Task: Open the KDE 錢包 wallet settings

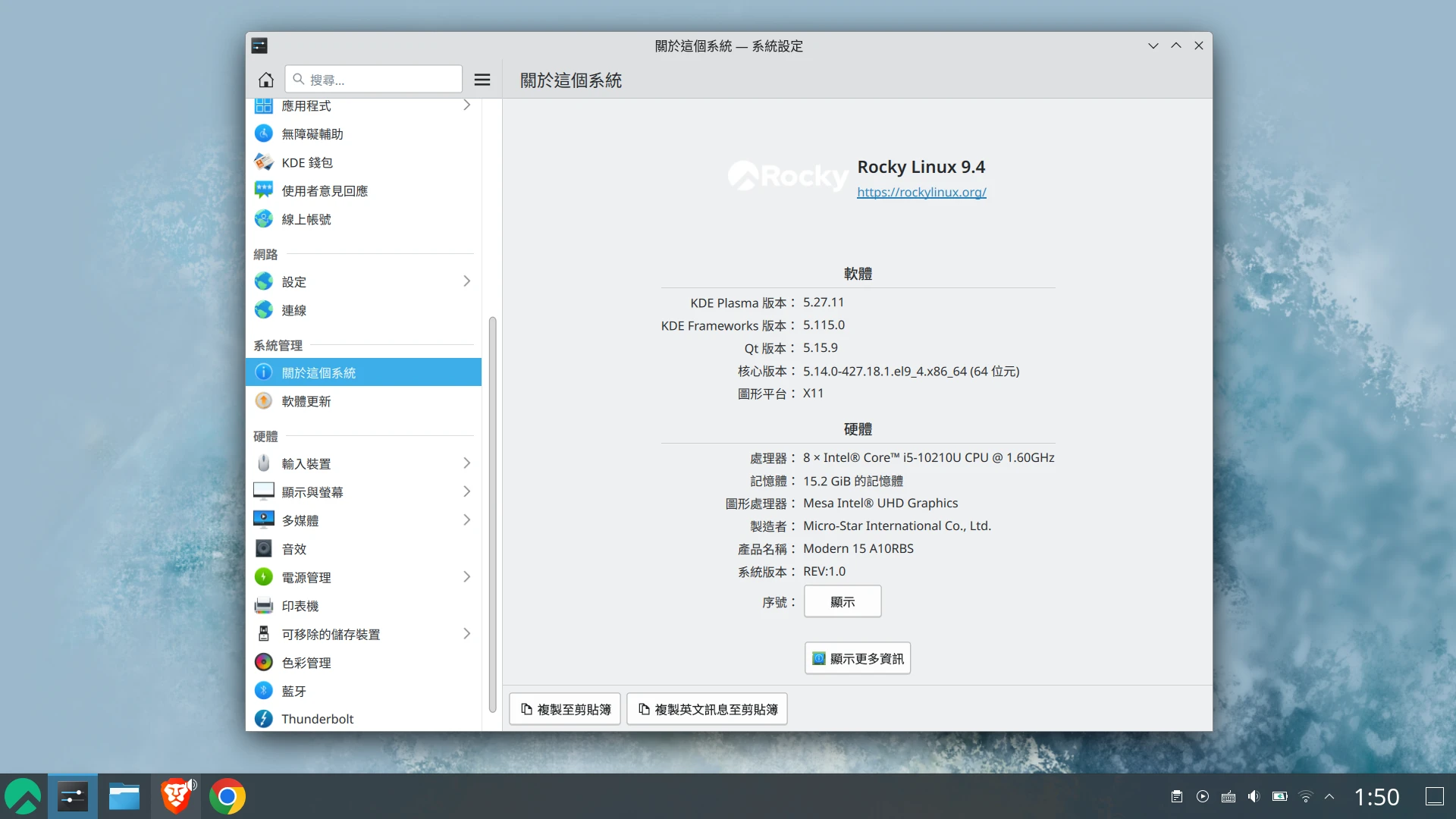Action: pos(306,162)
